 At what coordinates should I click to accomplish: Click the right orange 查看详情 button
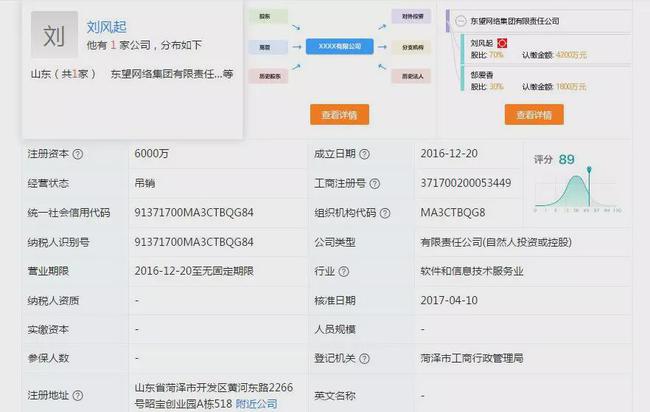(x=532, y=114)
